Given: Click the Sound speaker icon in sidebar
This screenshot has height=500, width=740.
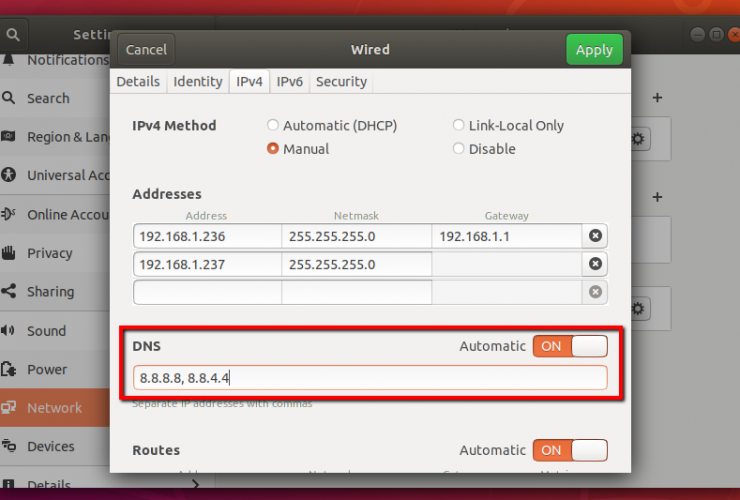Looking at the screenshot, I should (9, 331).
